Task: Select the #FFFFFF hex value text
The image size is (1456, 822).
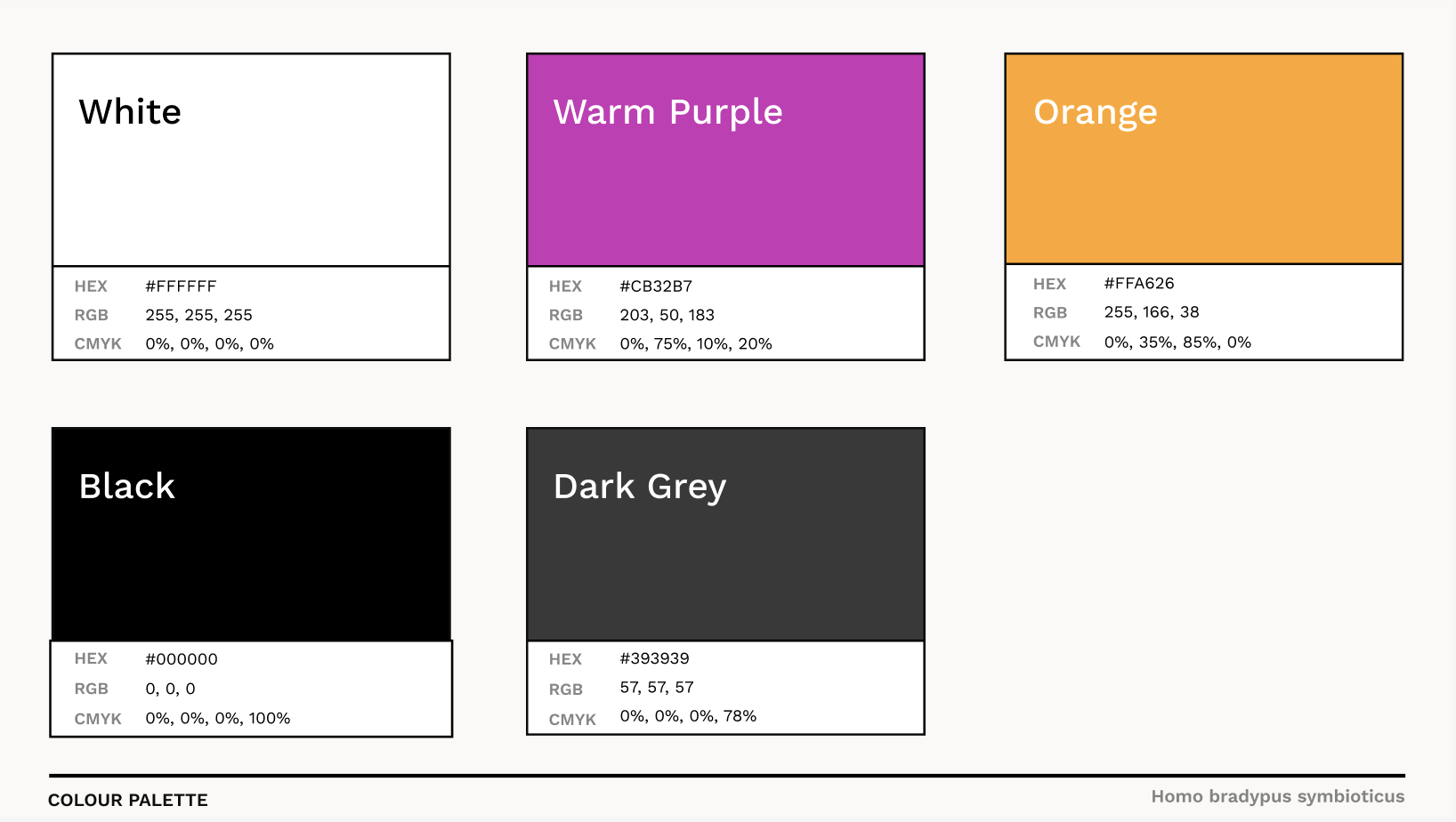Action: pyautogui.click(x=181, y=286)
